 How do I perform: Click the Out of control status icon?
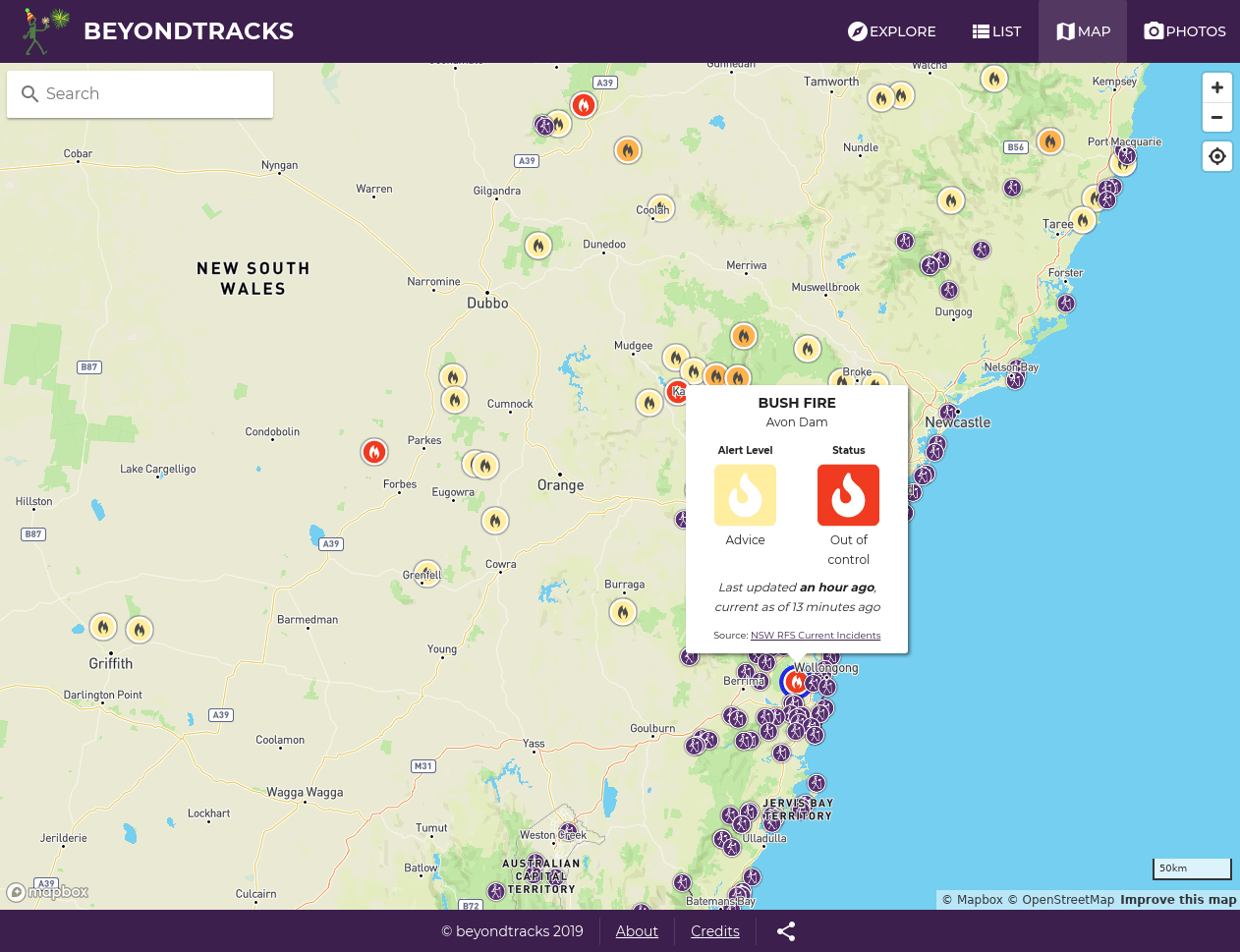pos(848,495)
